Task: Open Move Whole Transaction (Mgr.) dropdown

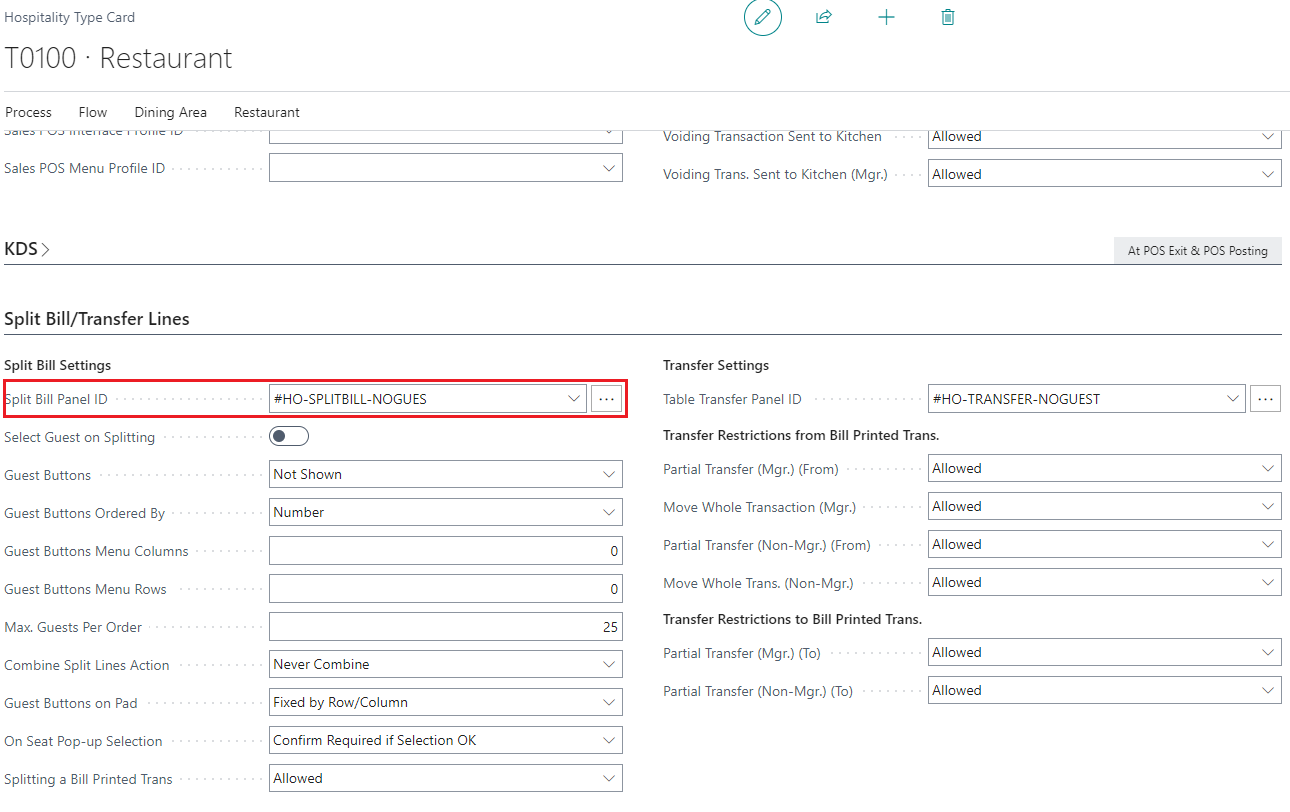Action: [x=1104, y=507]
